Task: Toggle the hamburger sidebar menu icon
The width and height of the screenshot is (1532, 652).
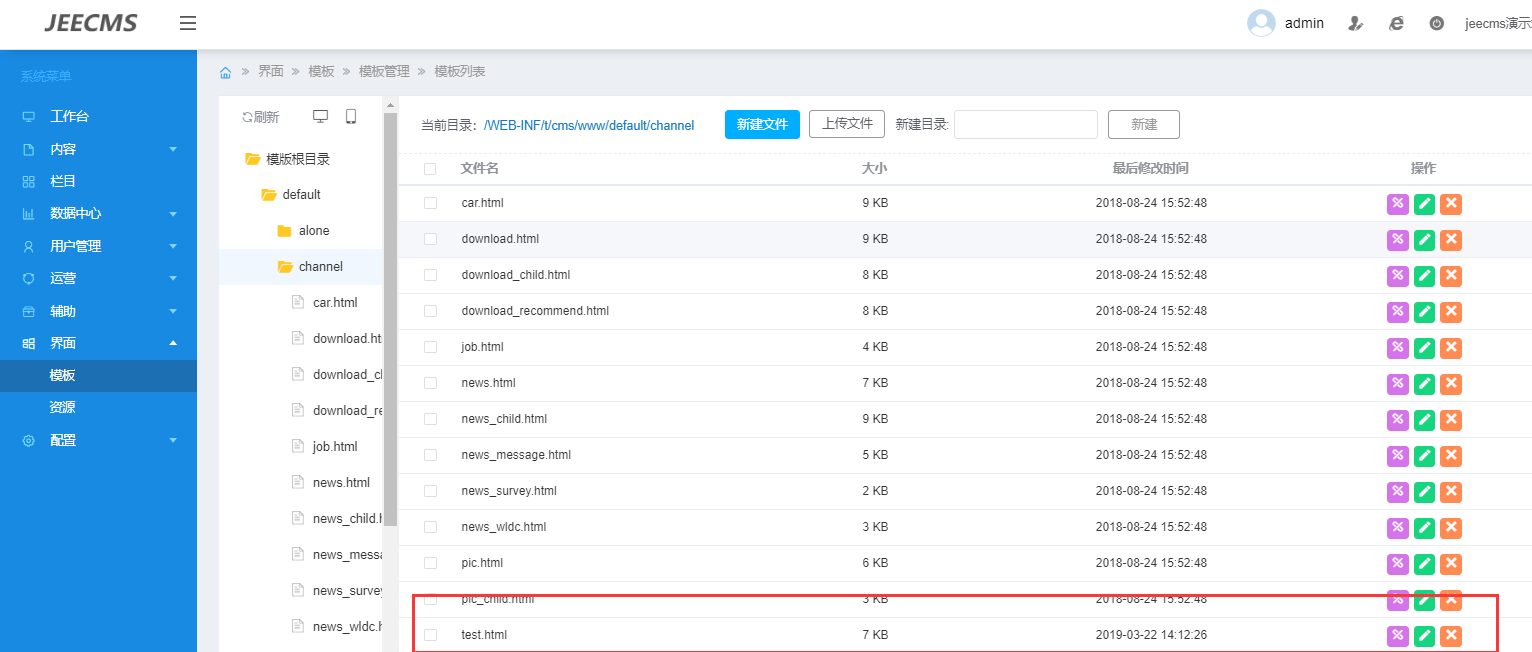Action: point(188,23)
